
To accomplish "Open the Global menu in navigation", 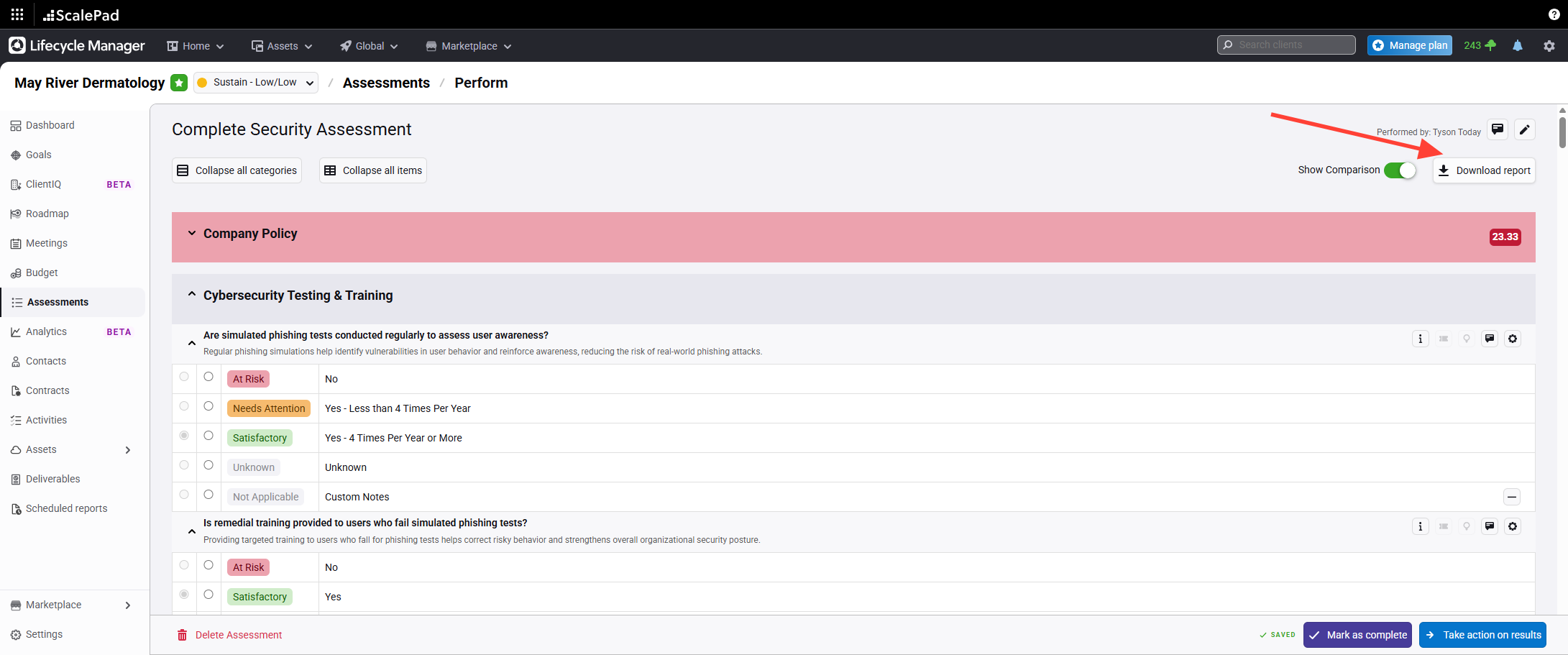I will coord(369,46).
